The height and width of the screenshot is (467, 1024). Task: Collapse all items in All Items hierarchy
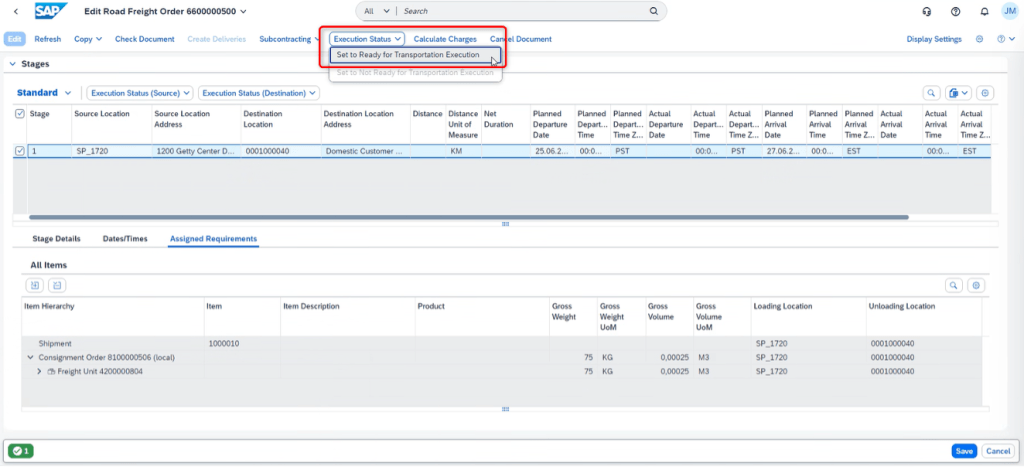point(57,285)
